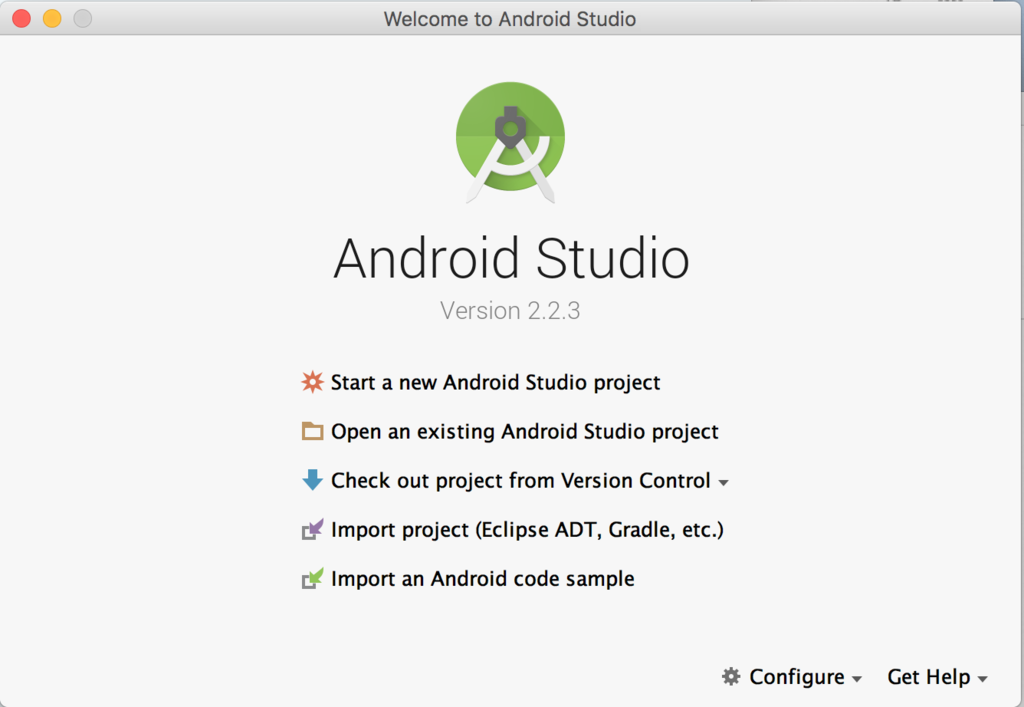Start a new Android Studio project
This screenshot has height=707, width=1024.
point(495,382)
